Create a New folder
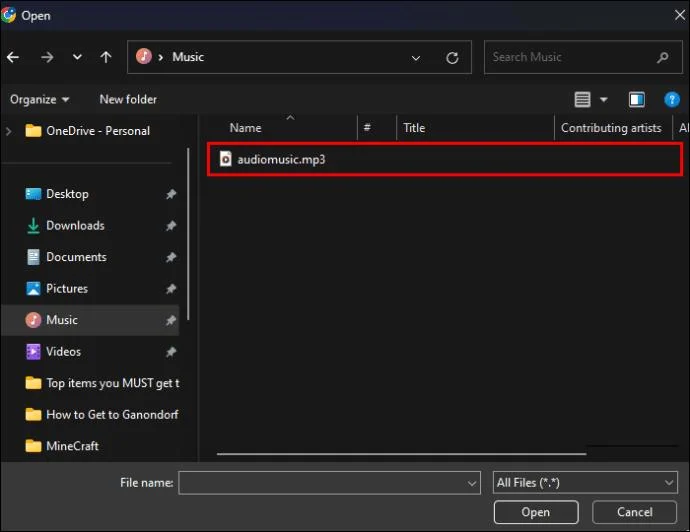This screenshot has width=690, height=532. (x=128, y=99)
